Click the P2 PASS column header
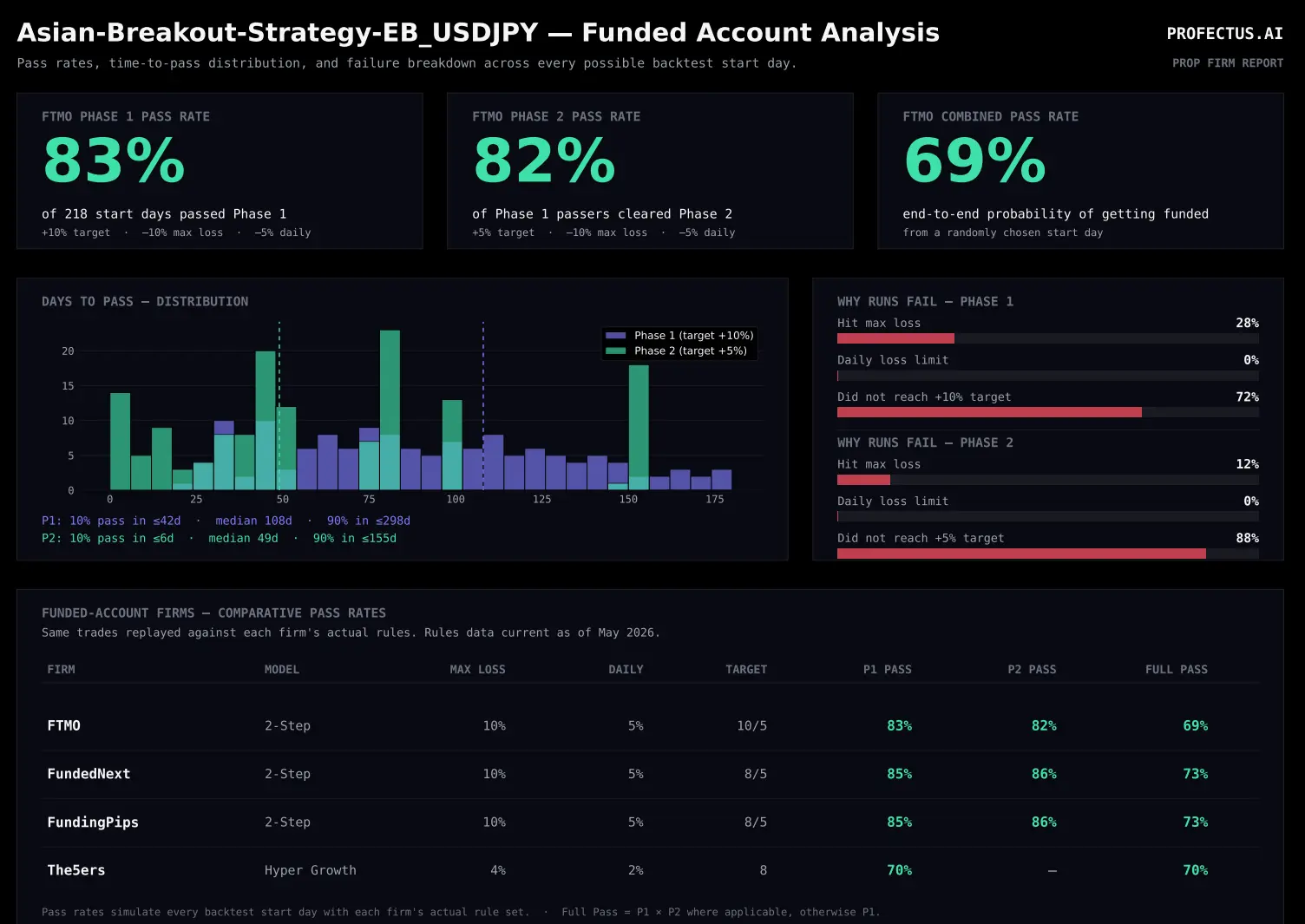Screen dimensions: 1305x924 click(x=1032, y=670)
